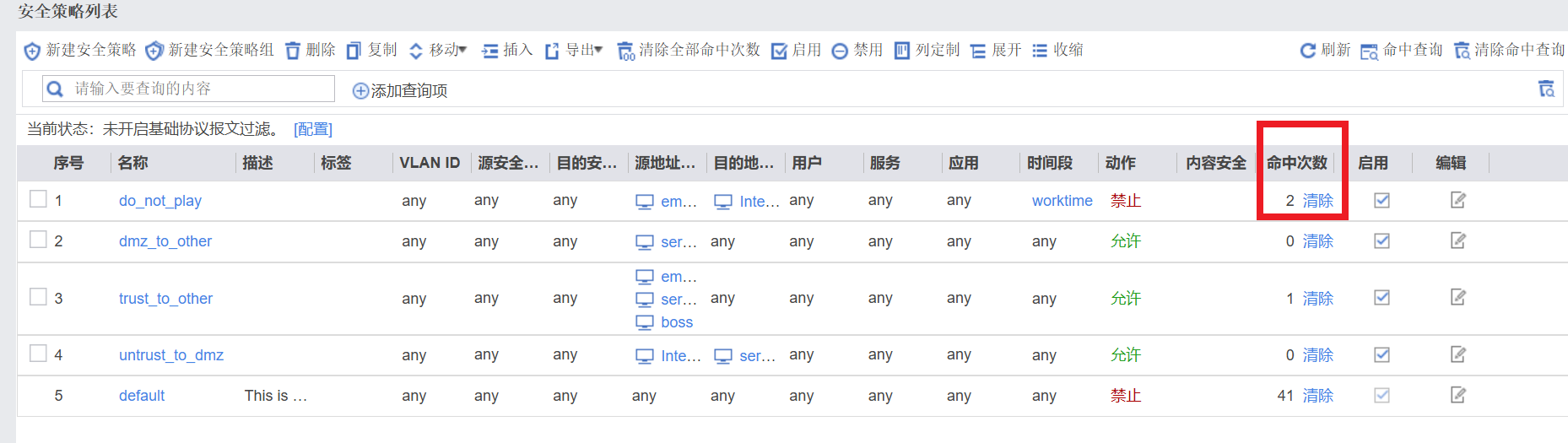Viewport: 1568px width, 443px height.
Task: Click the New Security Policy shield icon
Action: point(32,51)
